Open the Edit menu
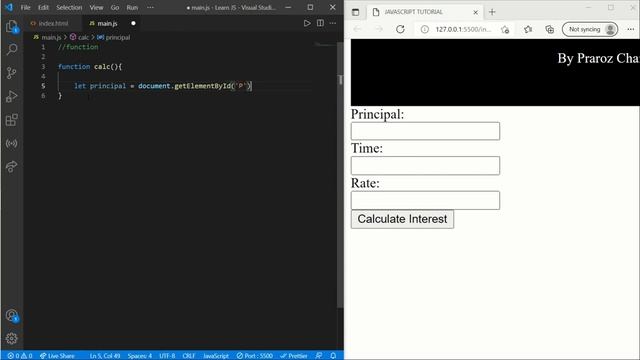Image resolution: width=640 pixels, height=360 pixels. click(x=43, y=7)
